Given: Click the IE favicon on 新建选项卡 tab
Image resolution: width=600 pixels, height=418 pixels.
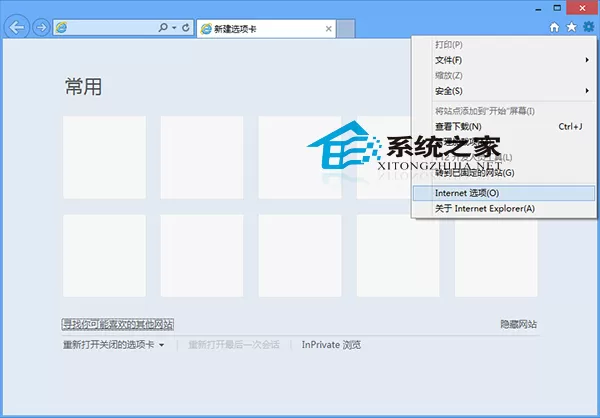Looking at the screenshot, I should tap(206, 29).
